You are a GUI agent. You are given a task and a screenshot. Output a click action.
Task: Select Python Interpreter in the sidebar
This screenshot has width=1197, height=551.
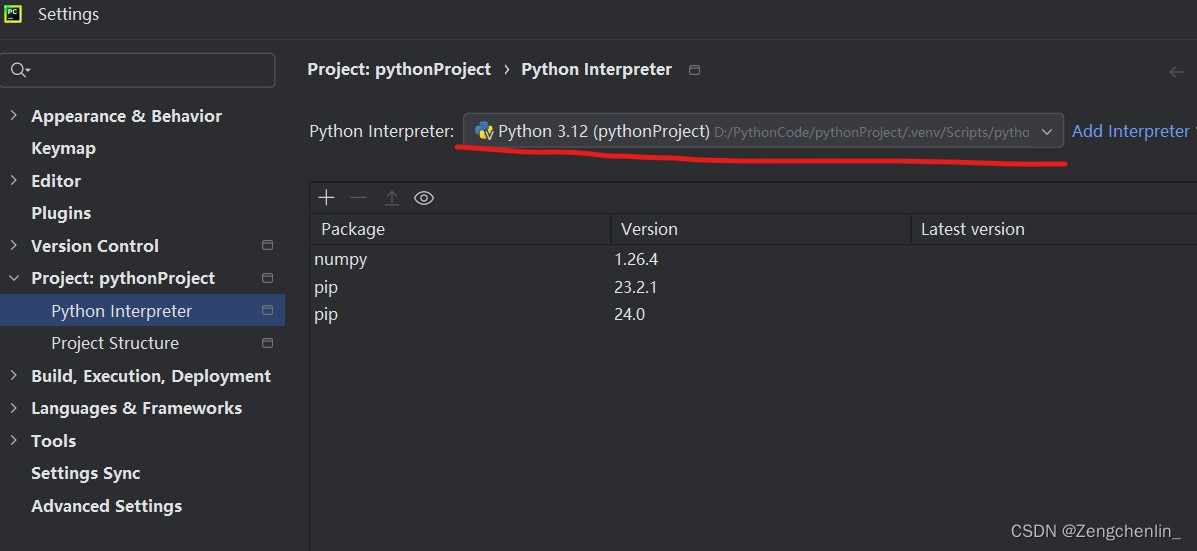point(121,311)
